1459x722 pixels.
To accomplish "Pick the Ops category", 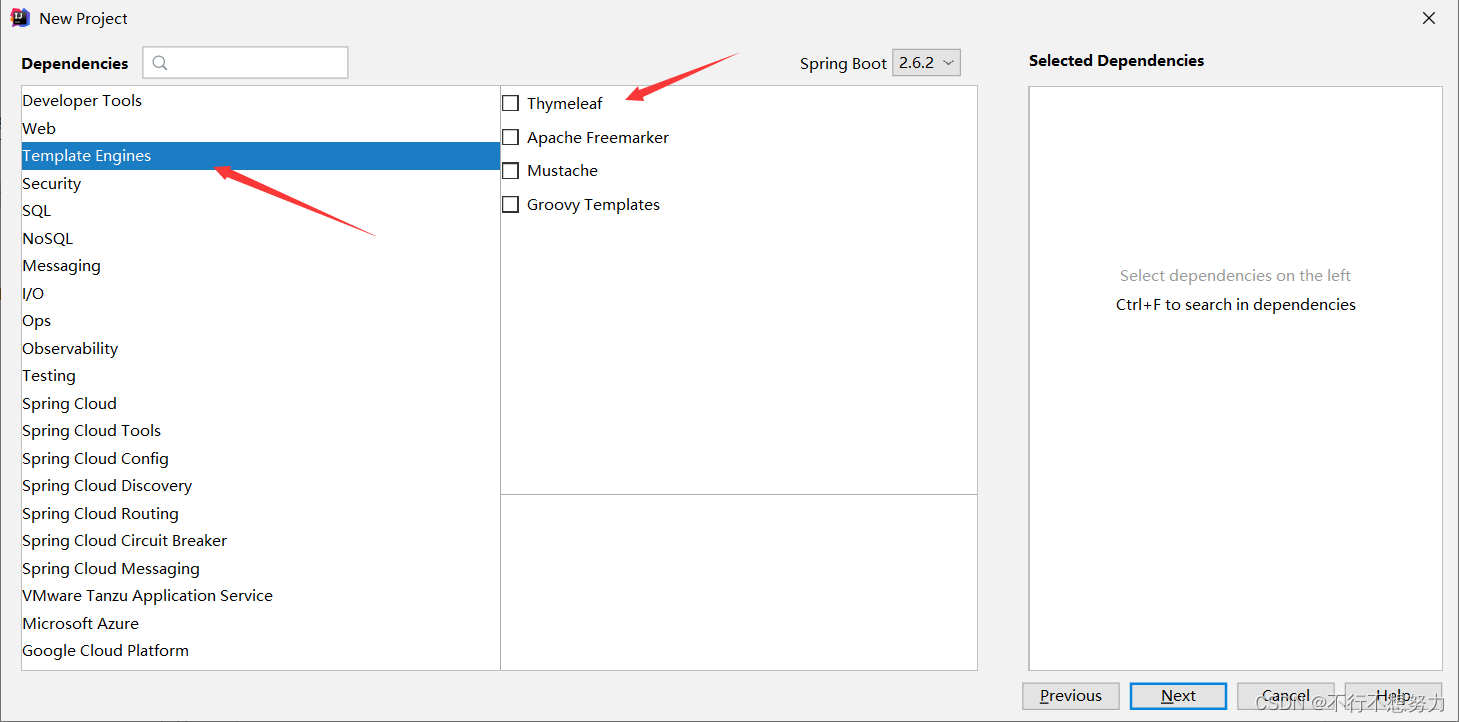I will point(260,321).
